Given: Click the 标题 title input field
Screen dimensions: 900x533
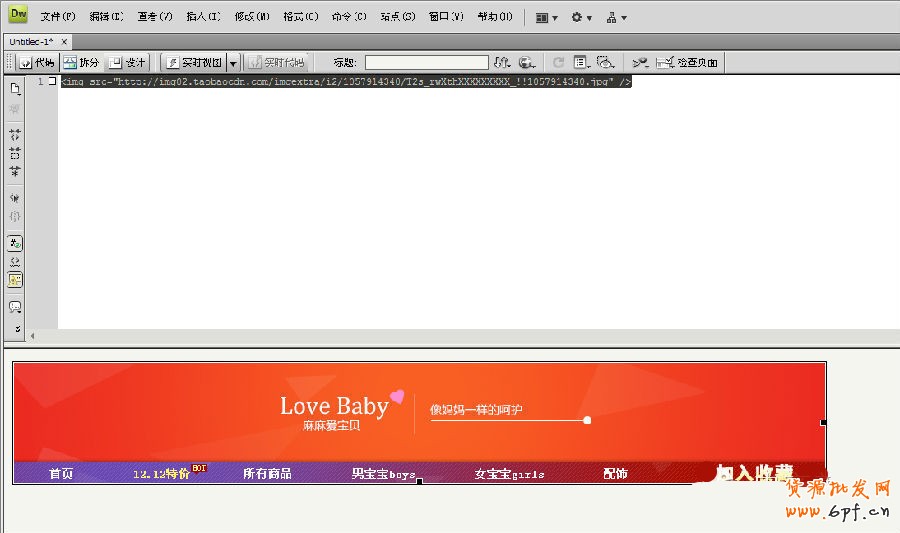Looking at the screenshot, I should pos(426,63).
